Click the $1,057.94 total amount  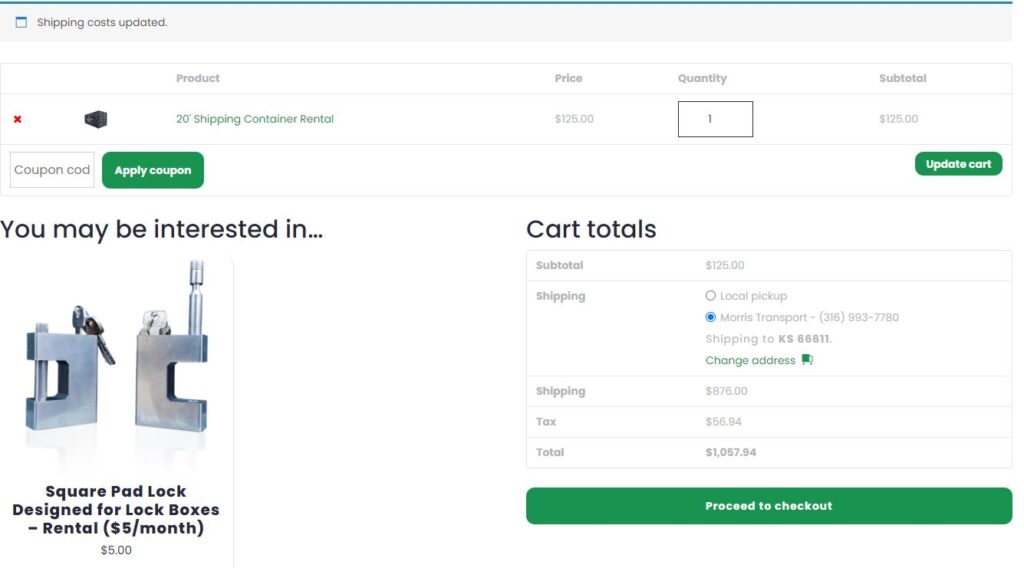tap(730, 452)
